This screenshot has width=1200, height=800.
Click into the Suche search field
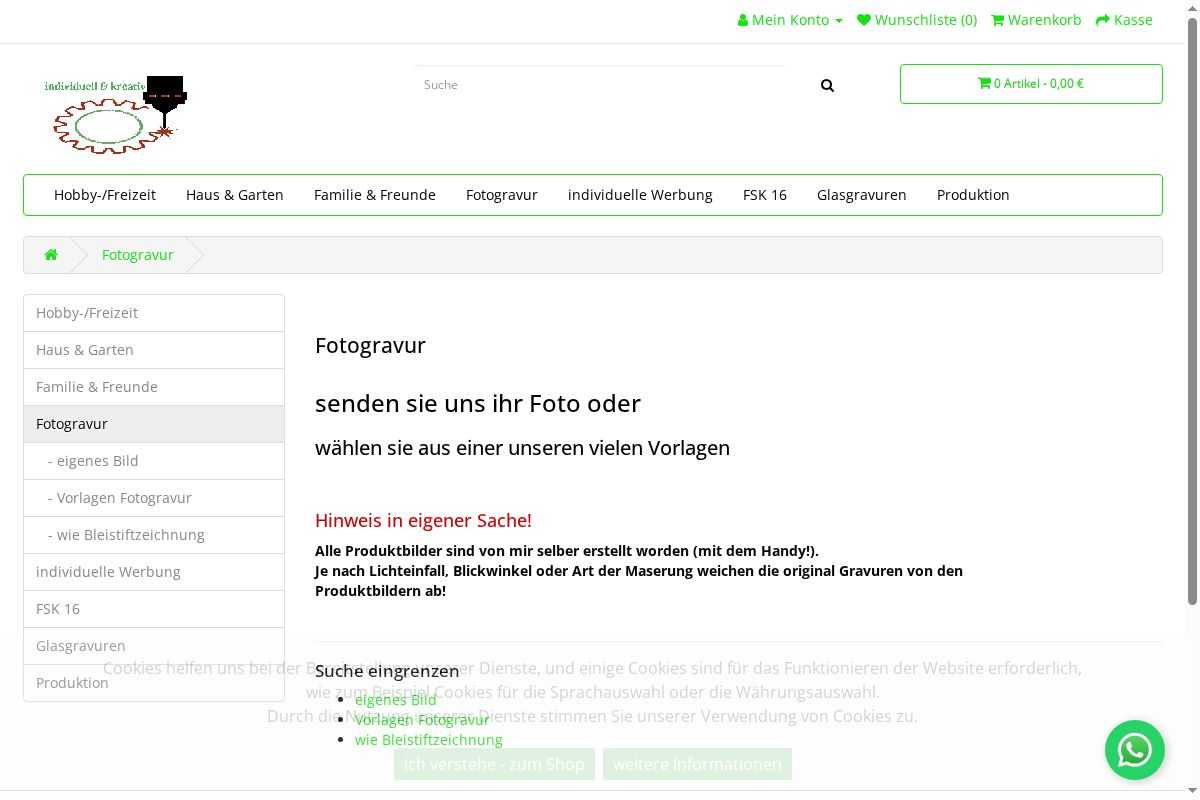(600, 85)
